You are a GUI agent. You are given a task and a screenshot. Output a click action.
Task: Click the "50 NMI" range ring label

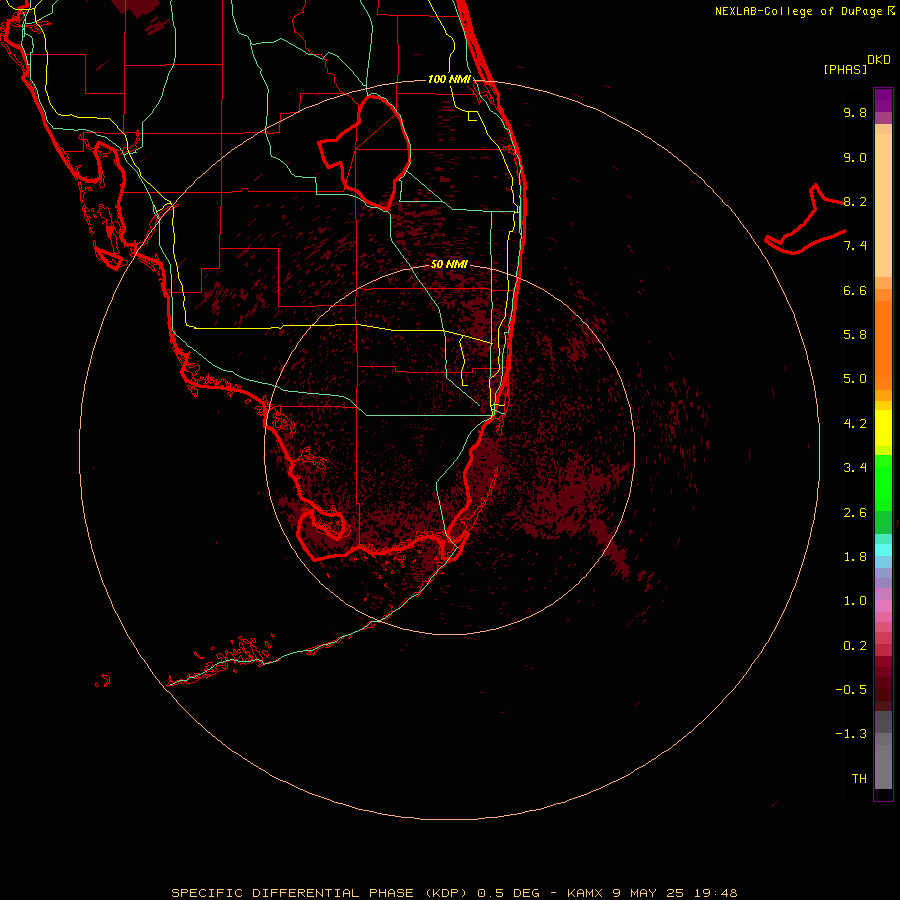click(x=449, y=264)
